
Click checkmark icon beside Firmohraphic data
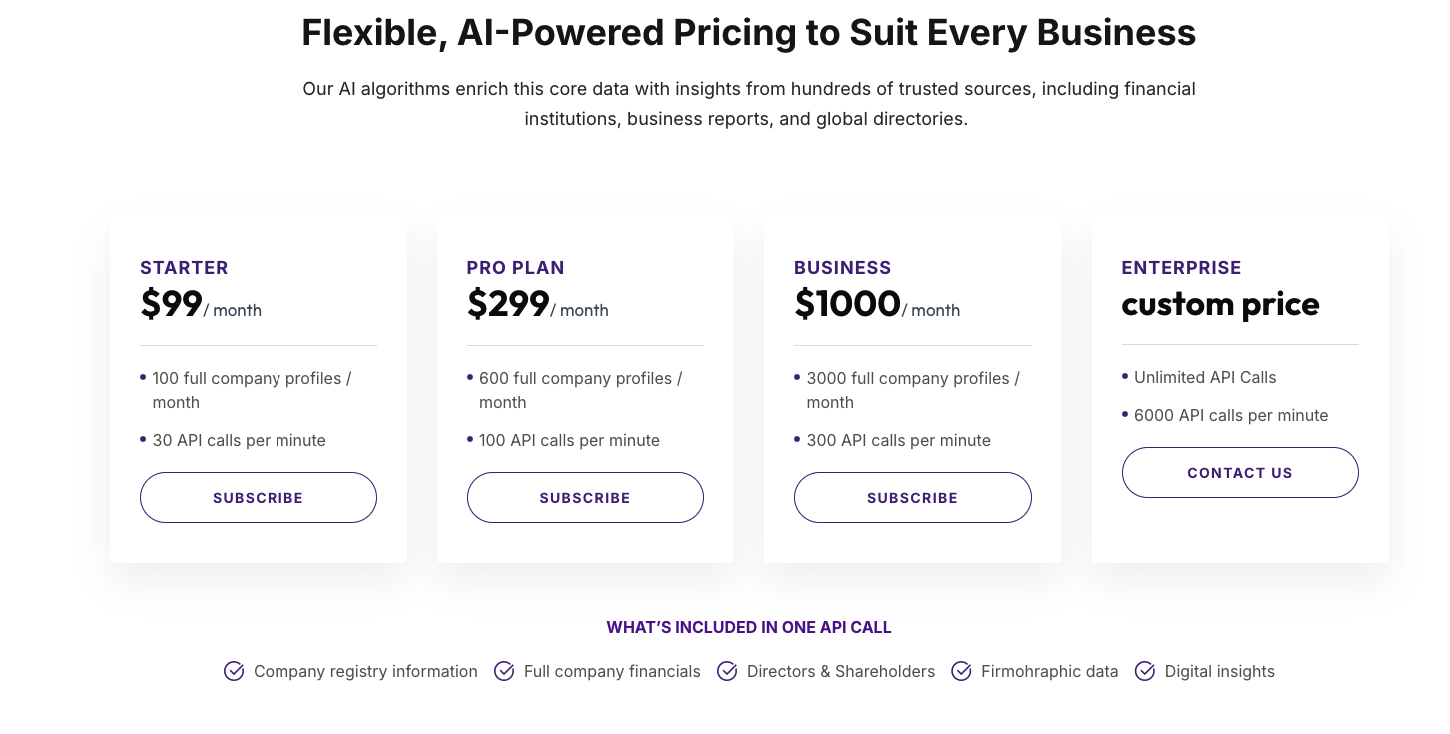click(x=961, y=671)
